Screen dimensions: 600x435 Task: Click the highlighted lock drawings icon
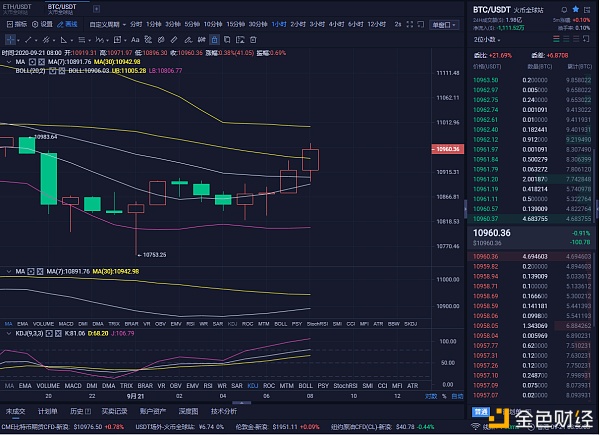click(214, 39)
